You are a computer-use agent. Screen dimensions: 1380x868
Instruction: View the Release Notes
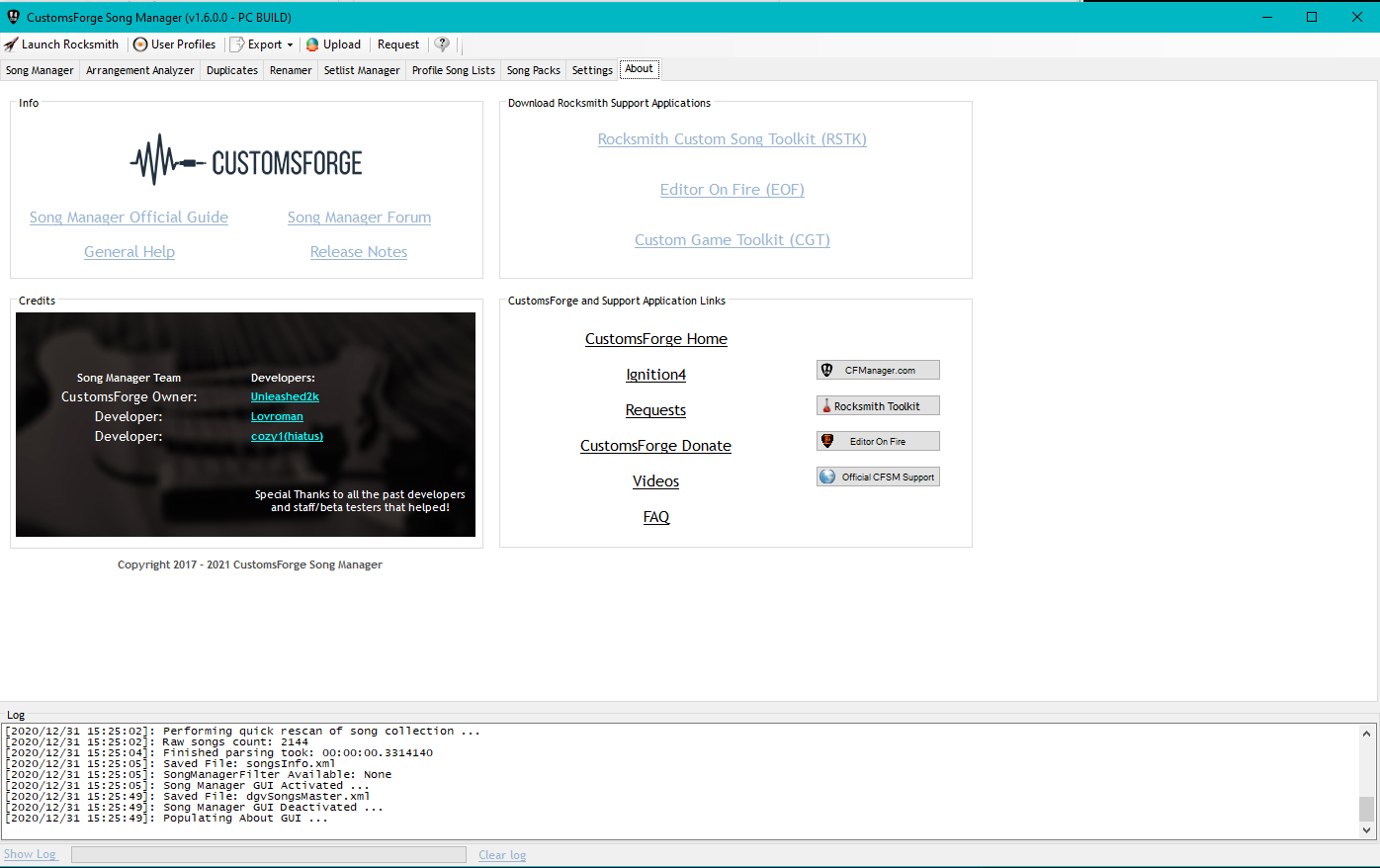358,251
